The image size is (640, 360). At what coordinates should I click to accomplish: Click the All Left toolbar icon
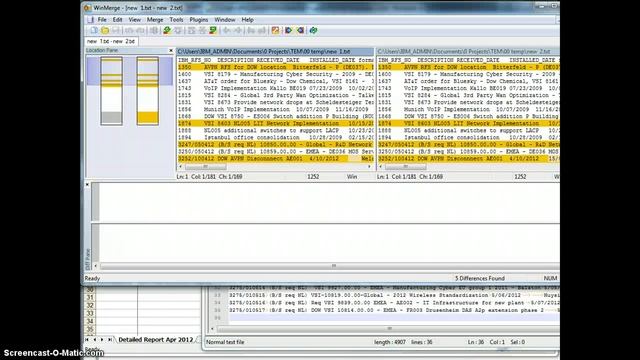click(x=300, y=30)
